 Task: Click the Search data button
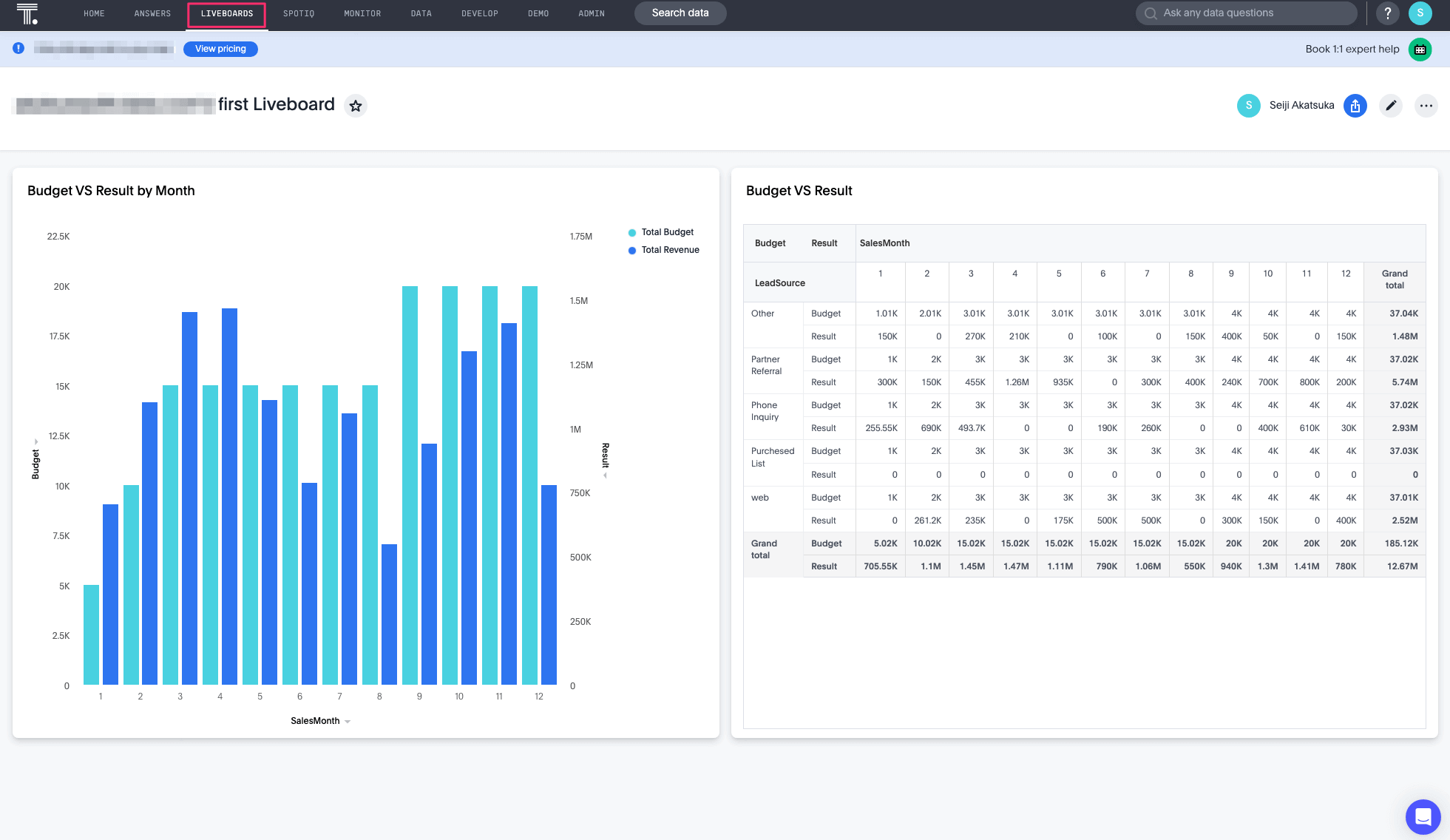[x=680, y=13]
